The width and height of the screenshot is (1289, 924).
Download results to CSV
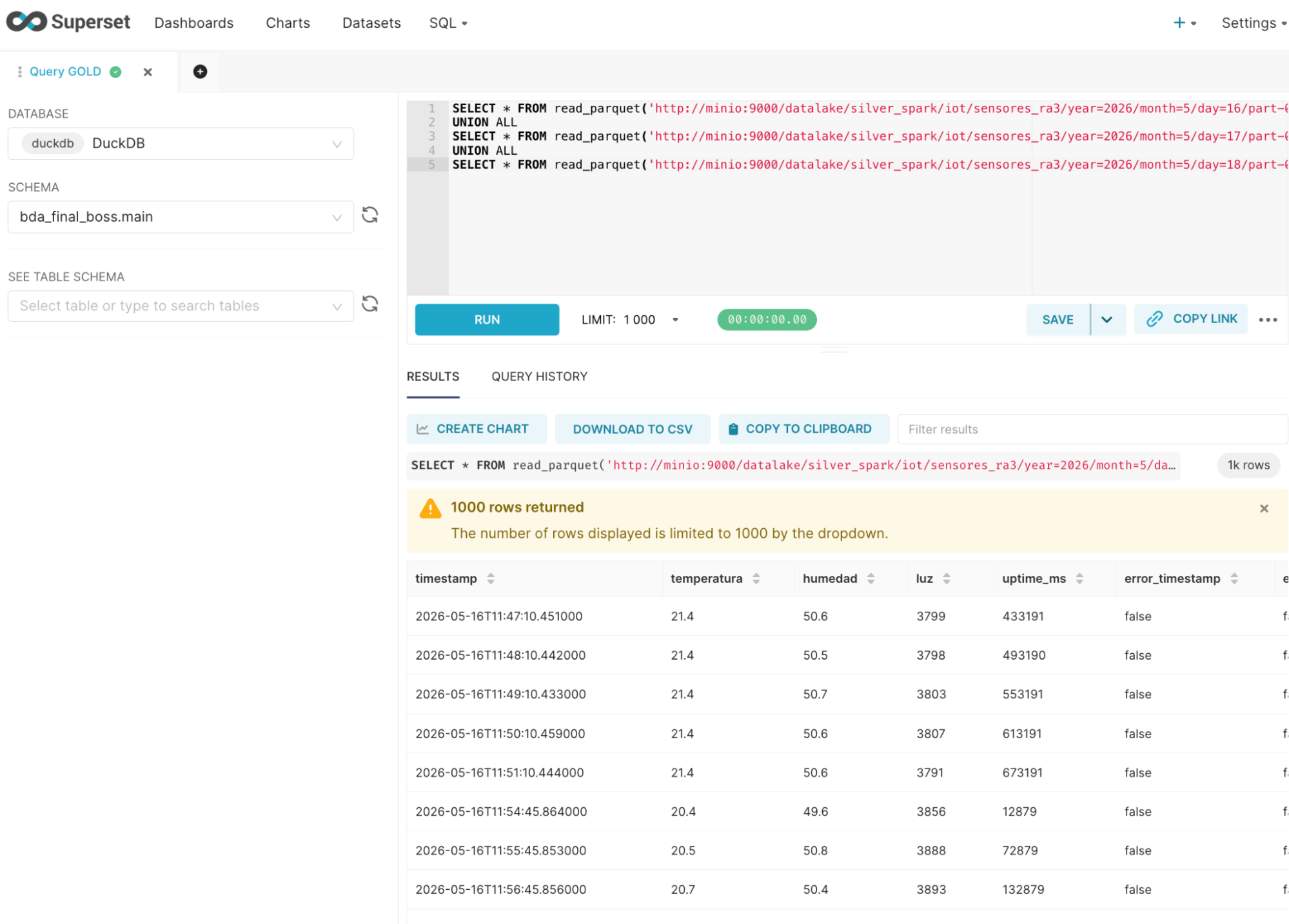633,429
